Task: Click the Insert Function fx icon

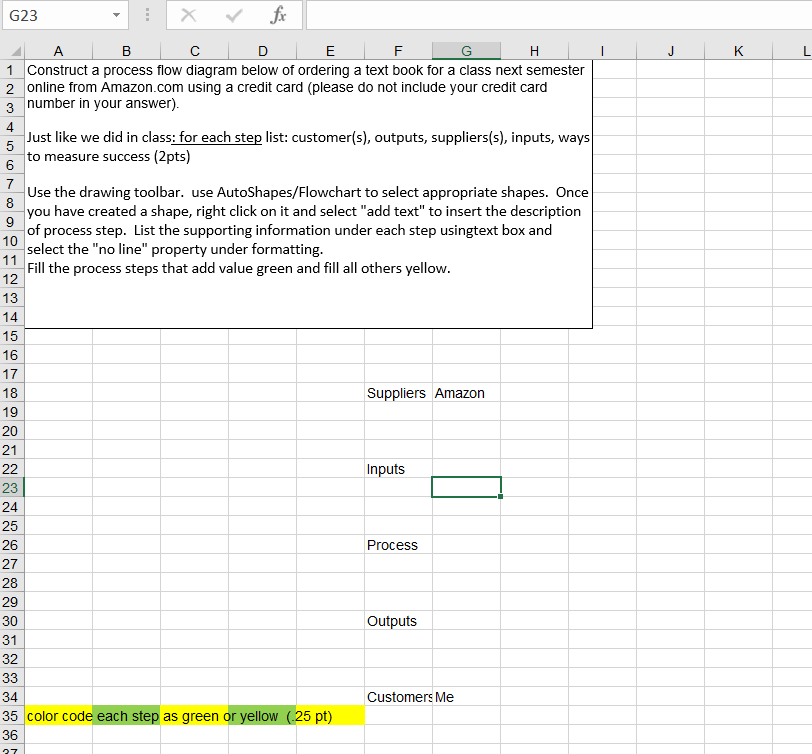Action: pos(278,15)
